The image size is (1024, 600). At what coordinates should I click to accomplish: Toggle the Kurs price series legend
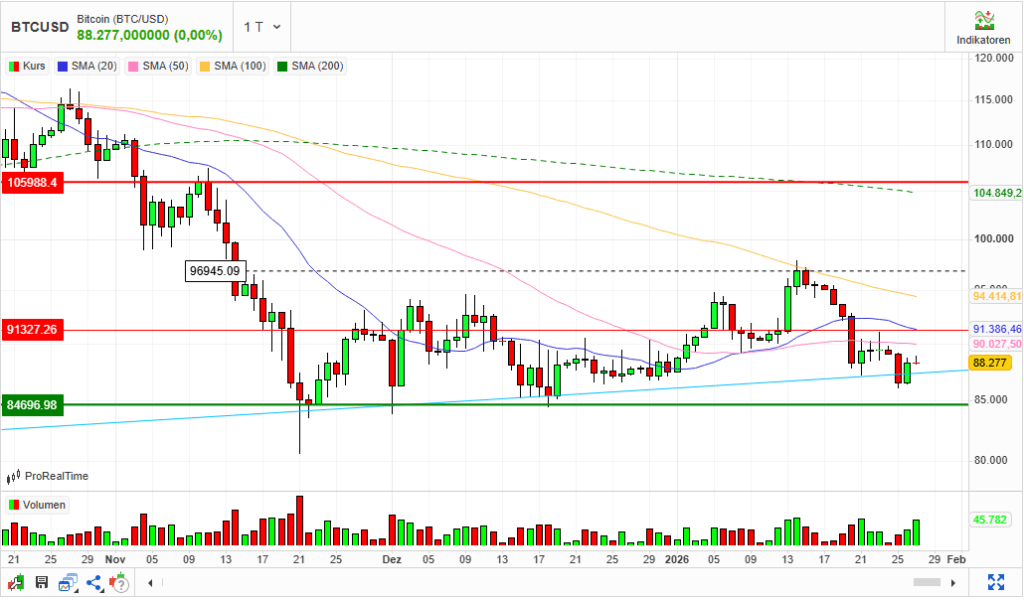[28, 66]
